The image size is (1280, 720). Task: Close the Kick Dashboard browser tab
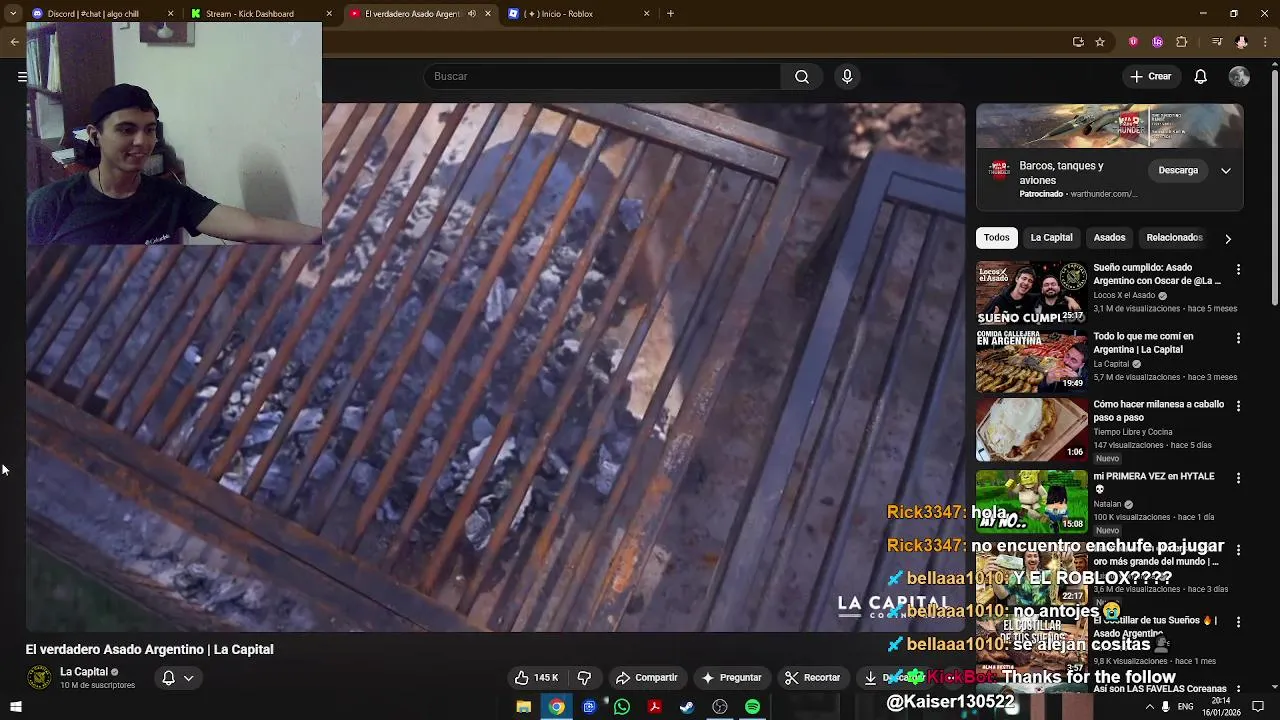[x=329, y=14]
